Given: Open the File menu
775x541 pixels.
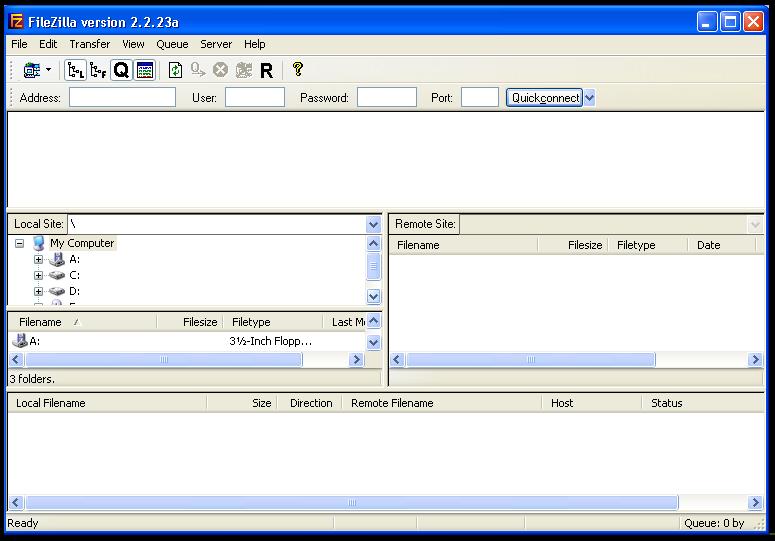Looking at the screenshot, I should point(19,44).
